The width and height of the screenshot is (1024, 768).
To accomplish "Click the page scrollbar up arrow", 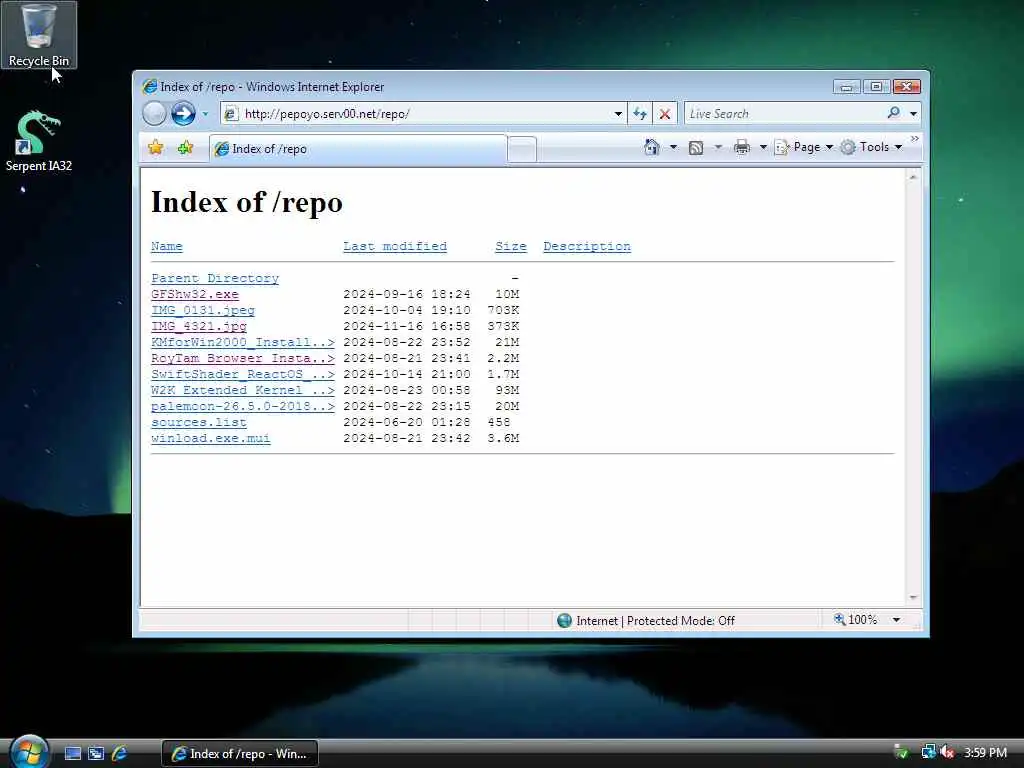I will pyautogui.click(x=913, y=177).
